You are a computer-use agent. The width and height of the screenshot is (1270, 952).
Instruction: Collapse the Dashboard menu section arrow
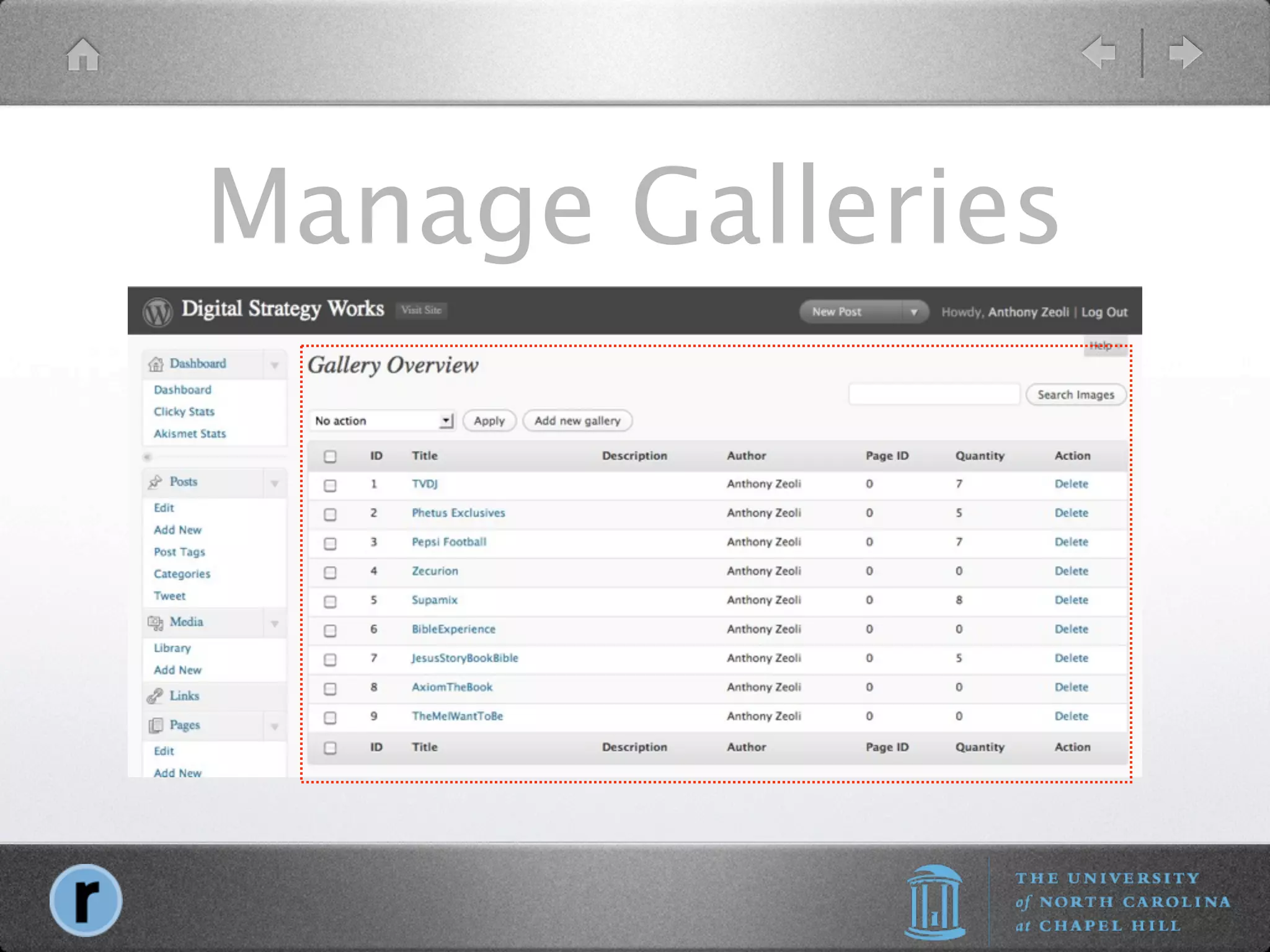275,365
